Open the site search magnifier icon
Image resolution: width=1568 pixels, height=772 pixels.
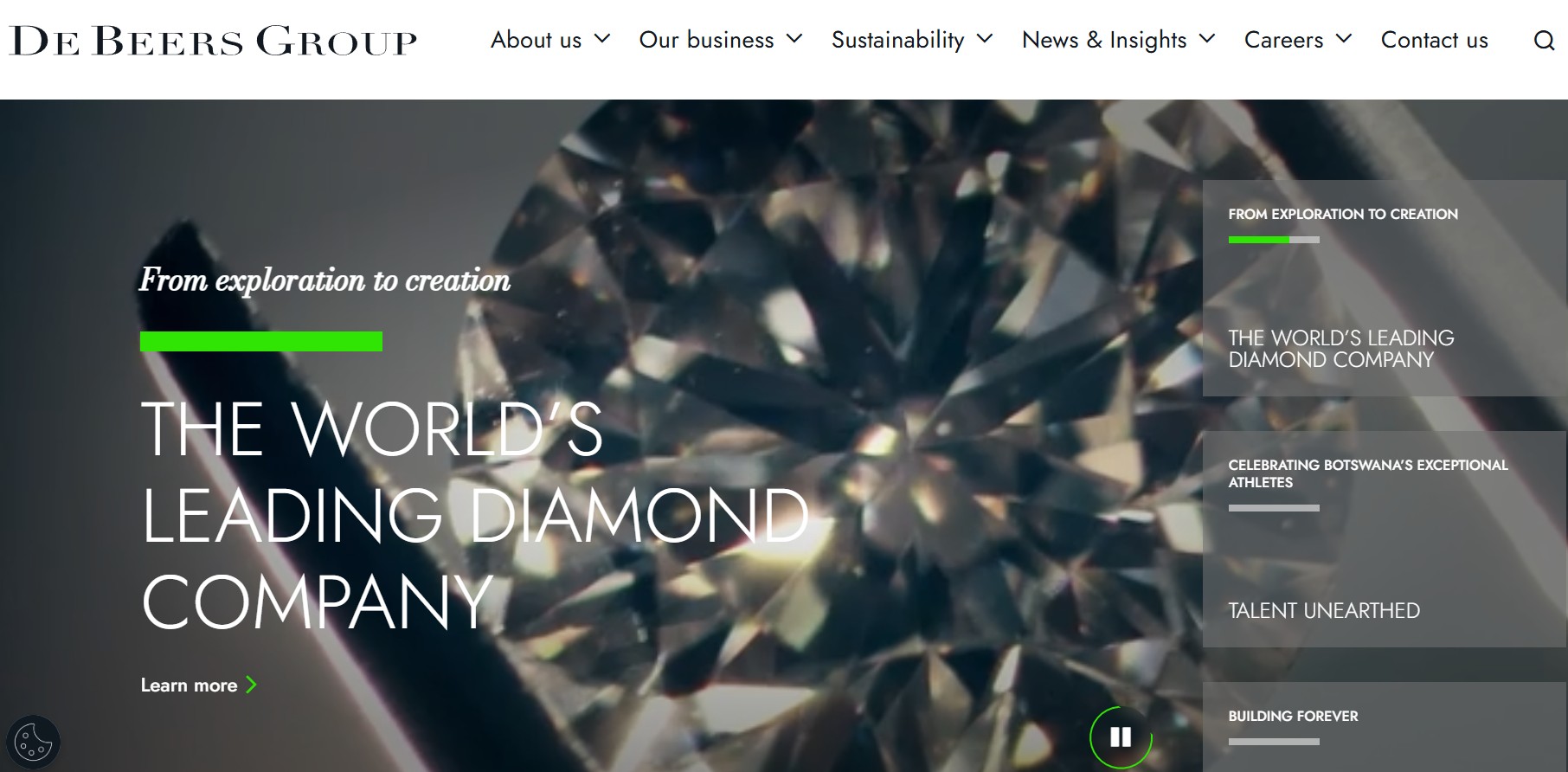[1544, 40]
